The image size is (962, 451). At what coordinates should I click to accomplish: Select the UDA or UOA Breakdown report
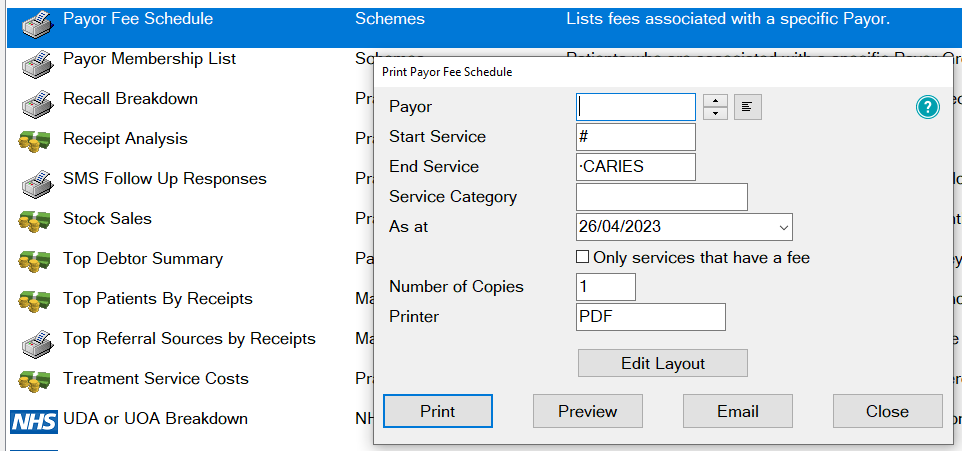(155, 418)
